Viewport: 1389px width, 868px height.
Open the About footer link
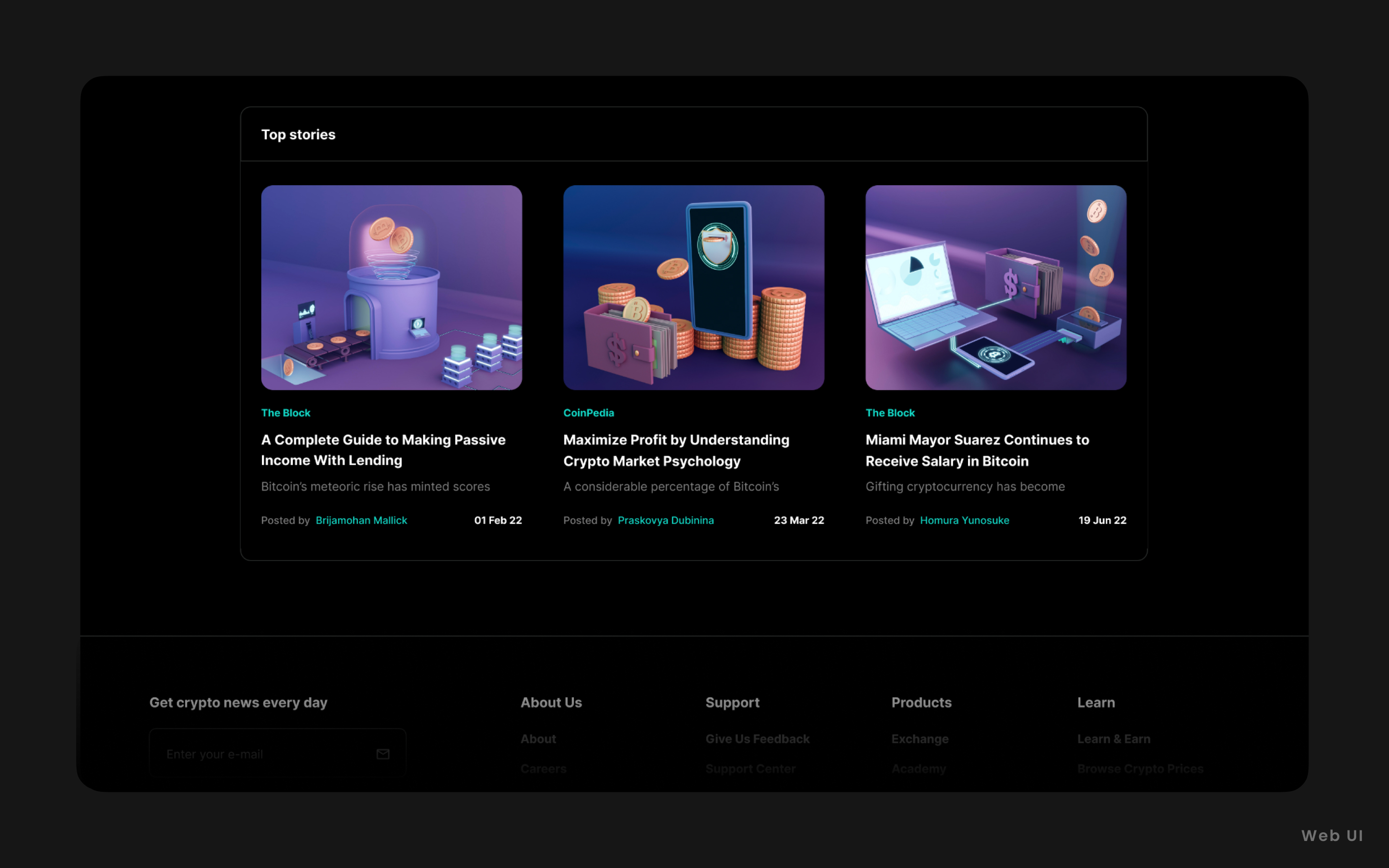[538, 739]
